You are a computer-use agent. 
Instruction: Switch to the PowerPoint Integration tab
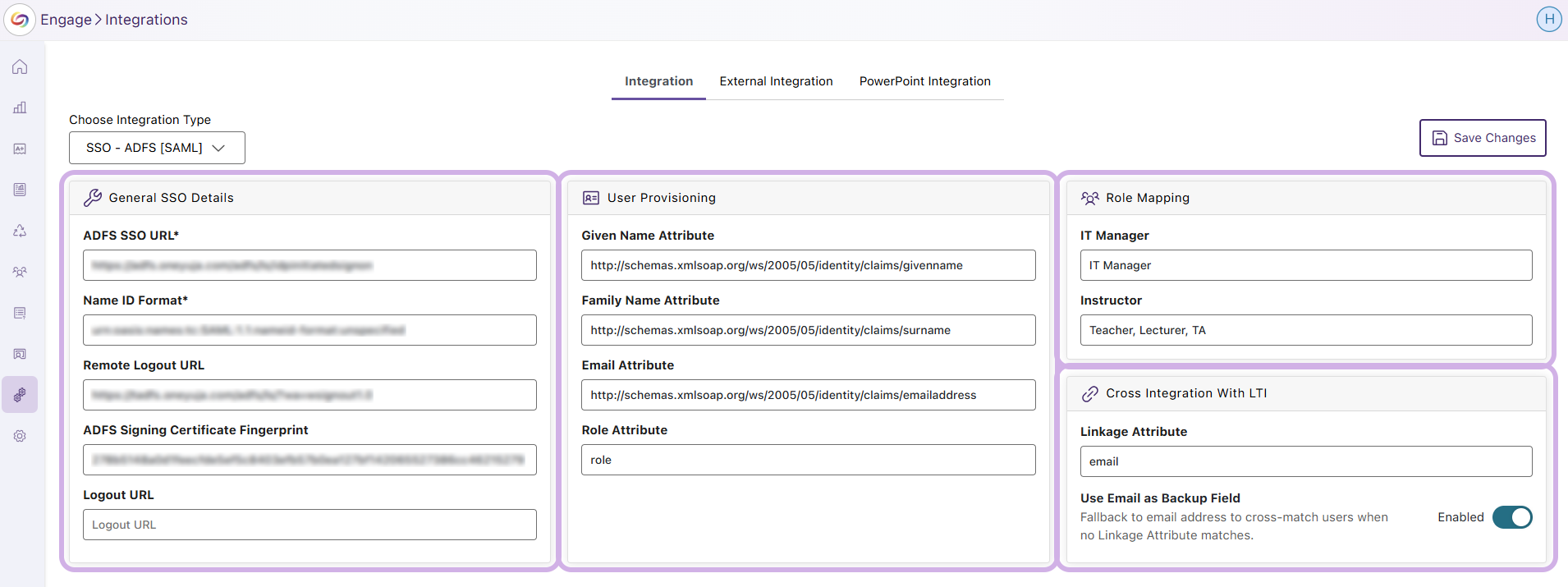point(924,81)
